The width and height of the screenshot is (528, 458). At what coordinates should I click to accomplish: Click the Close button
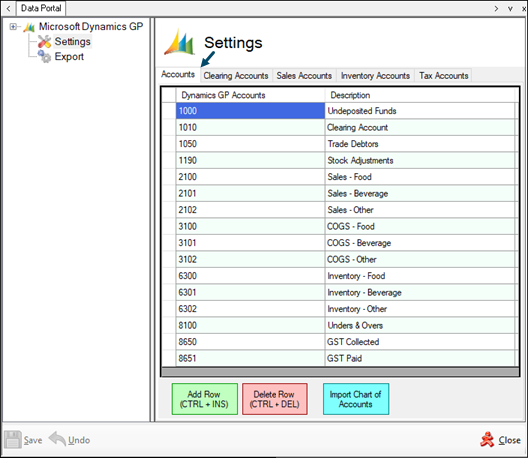click(500, 440)
